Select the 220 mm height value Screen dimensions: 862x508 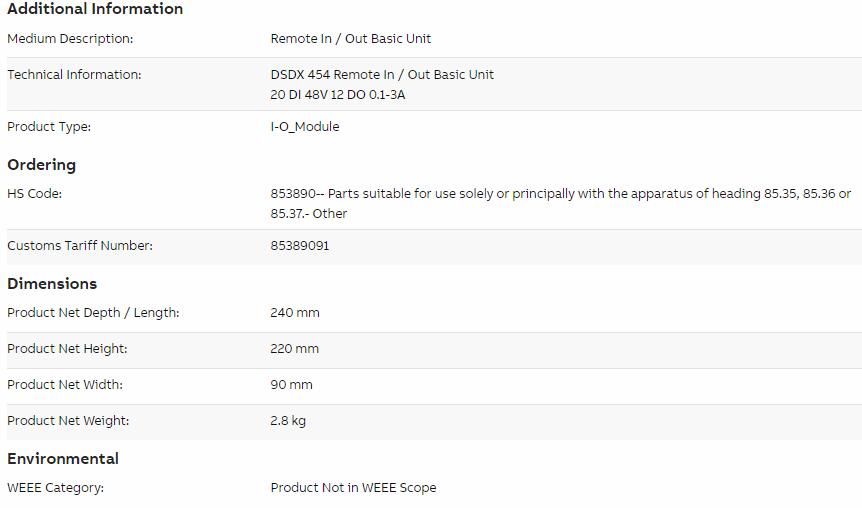295,349
